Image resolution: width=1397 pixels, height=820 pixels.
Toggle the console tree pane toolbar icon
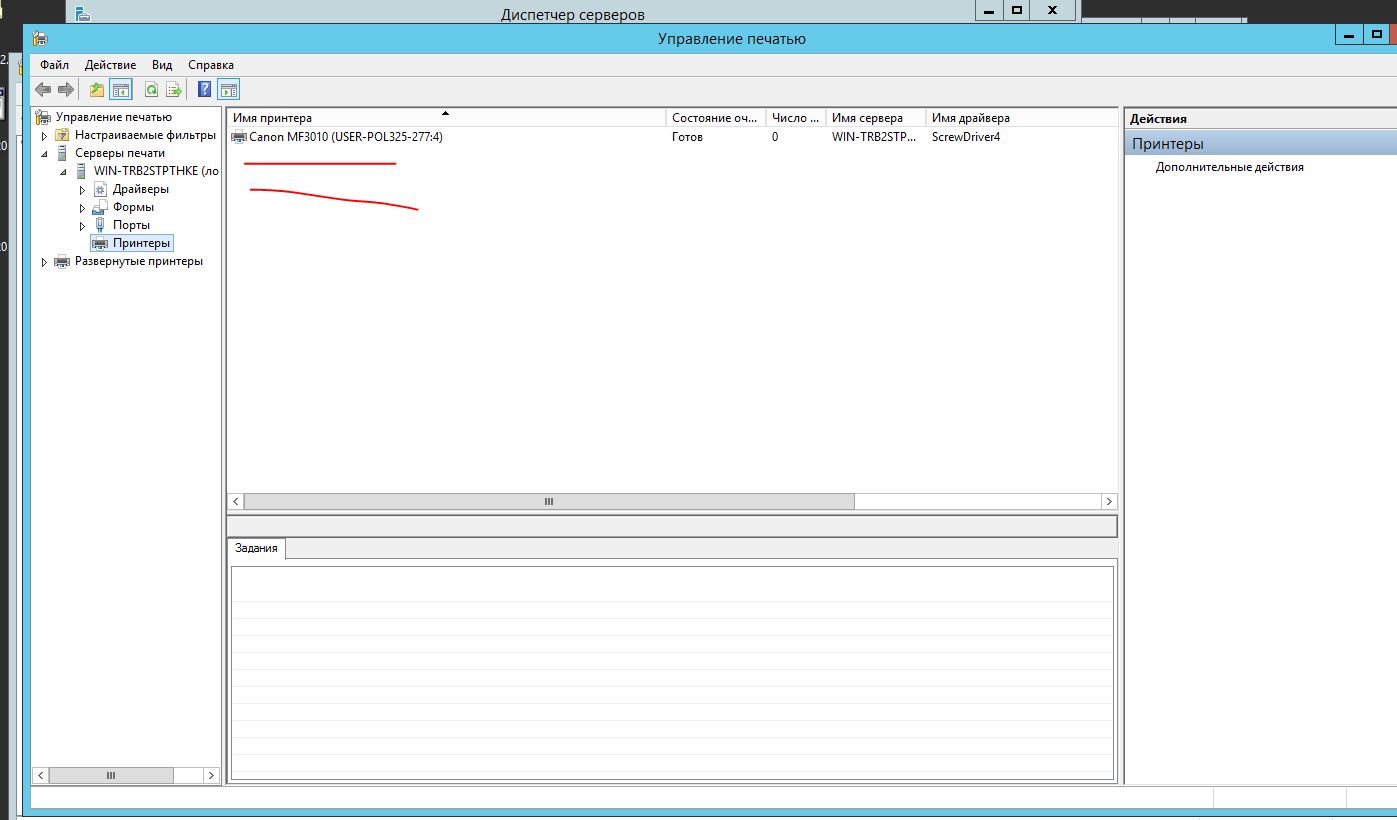pos(121,90)
